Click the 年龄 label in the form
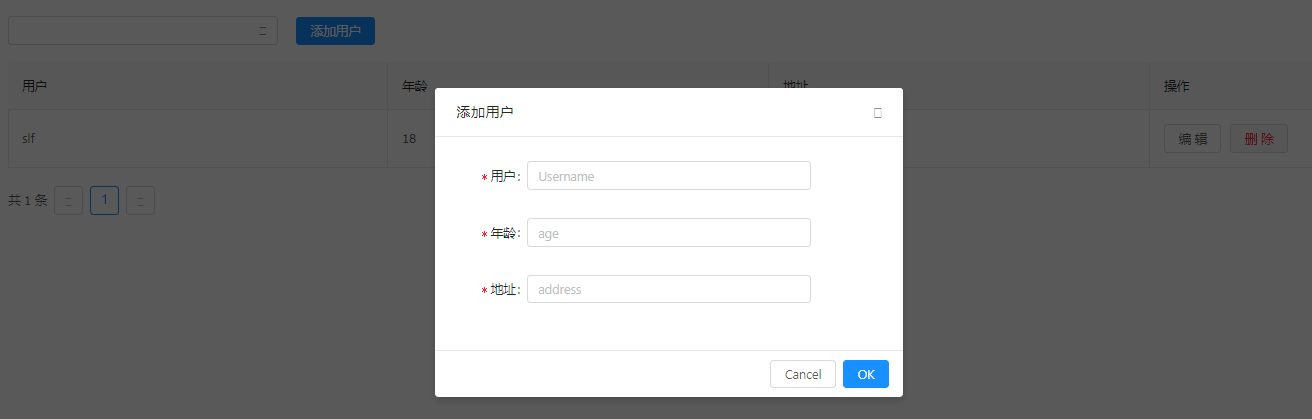 point(504,233)
